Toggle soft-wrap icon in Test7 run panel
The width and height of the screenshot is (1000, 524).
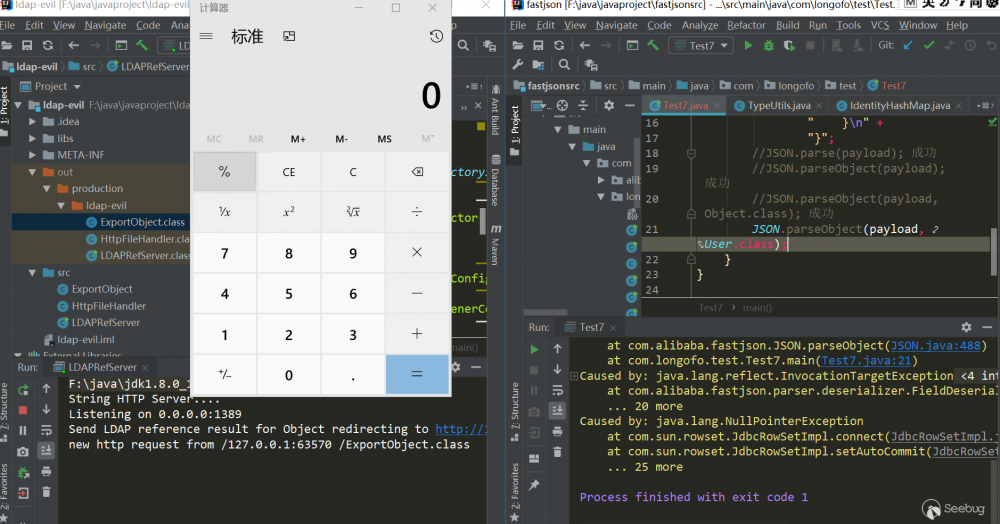click(x=557, y=390)
